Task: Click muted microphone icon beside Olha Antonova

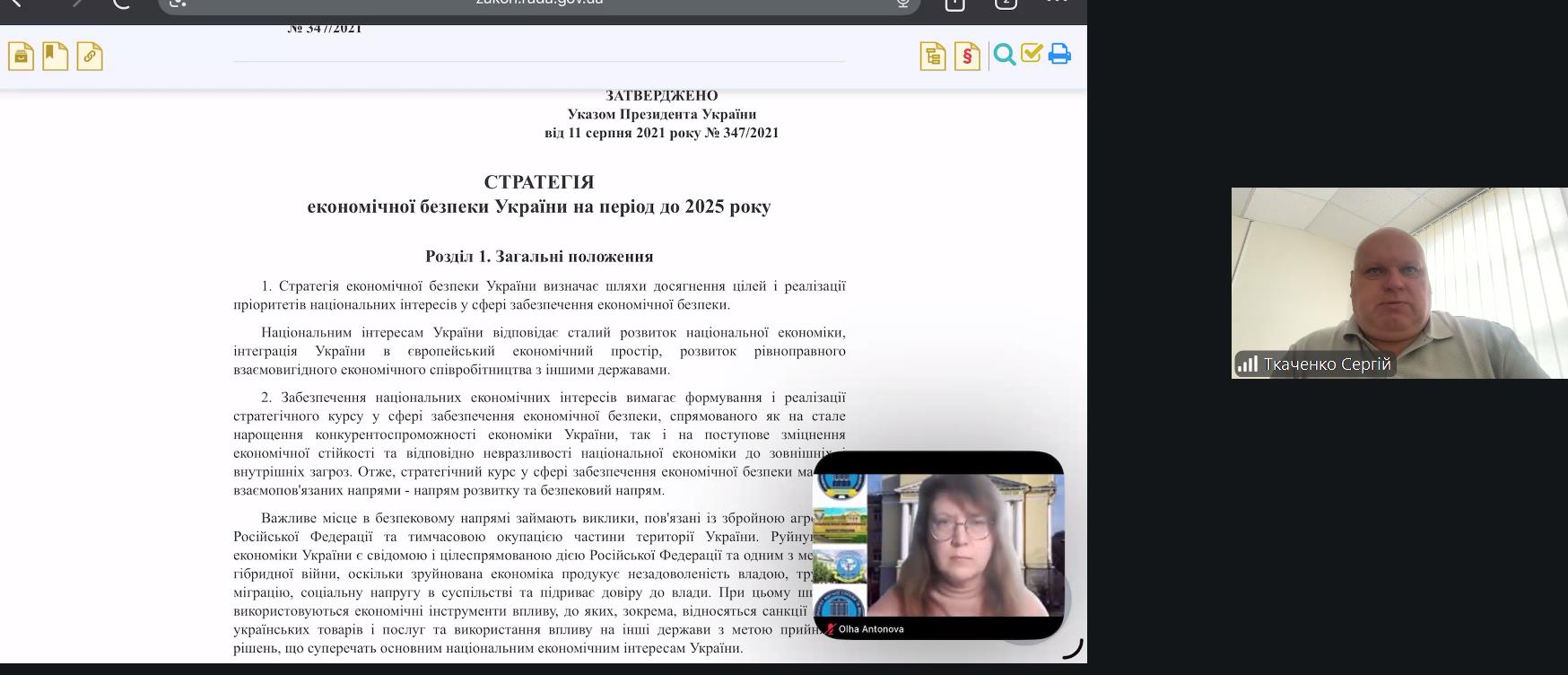Action: (831, 629)
